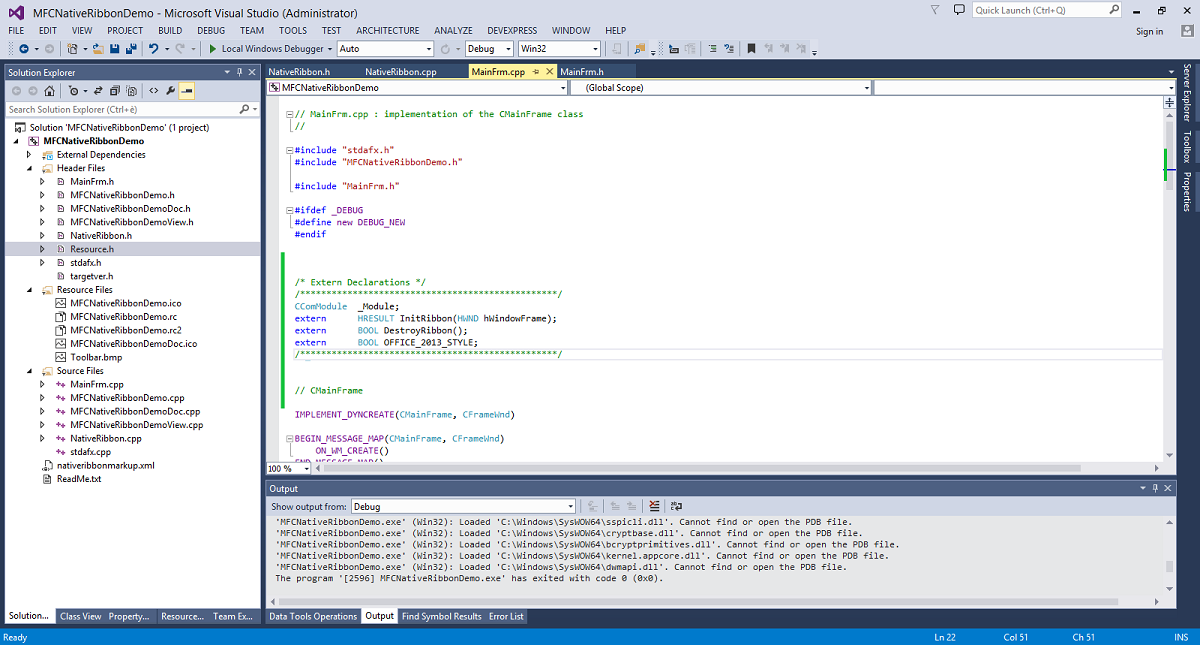This screenshot has width=1200, height=645.
Task: Toggle Word Wrap in Output panel
Action: 677,506
